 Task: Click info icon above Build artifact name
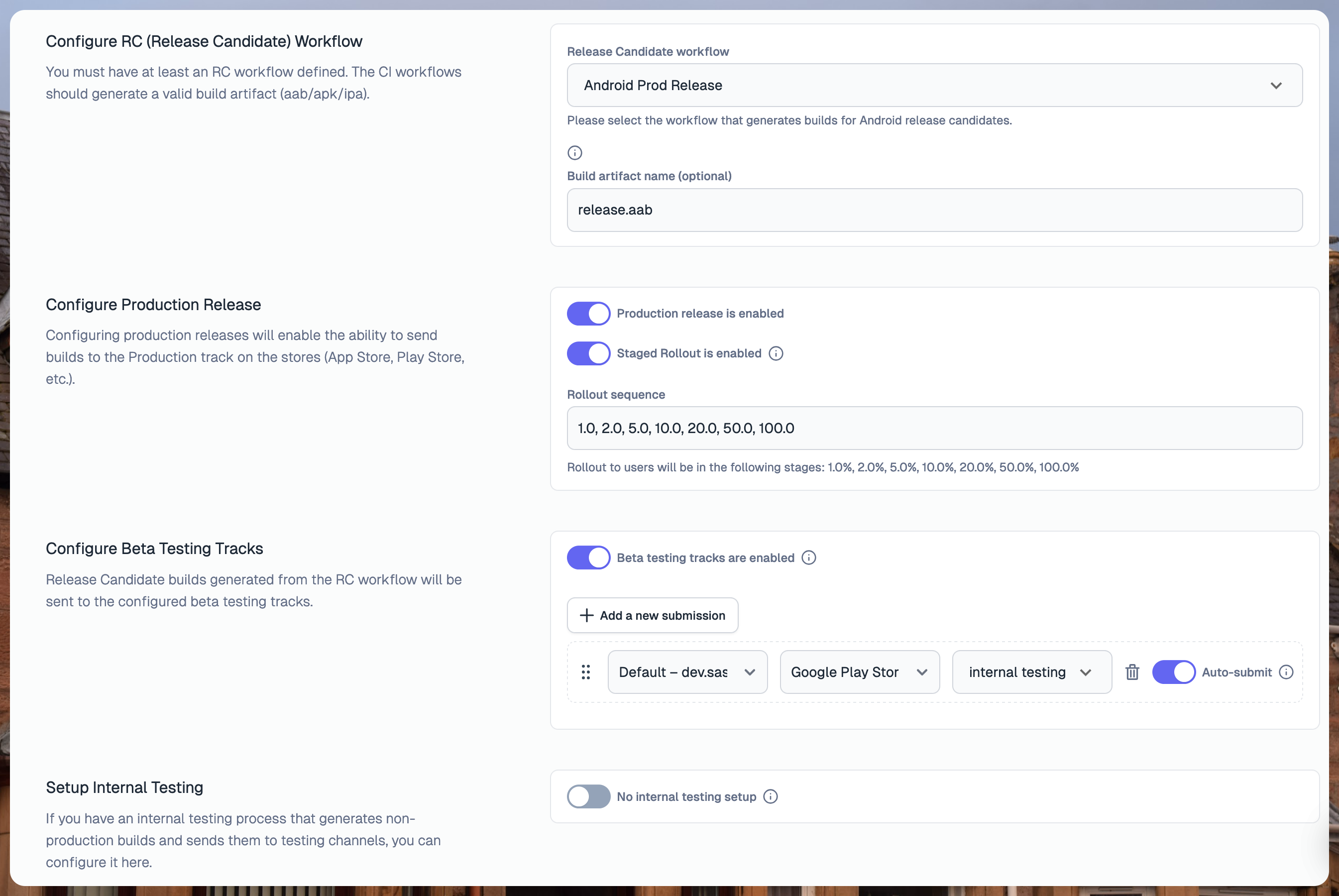[574, 153]
